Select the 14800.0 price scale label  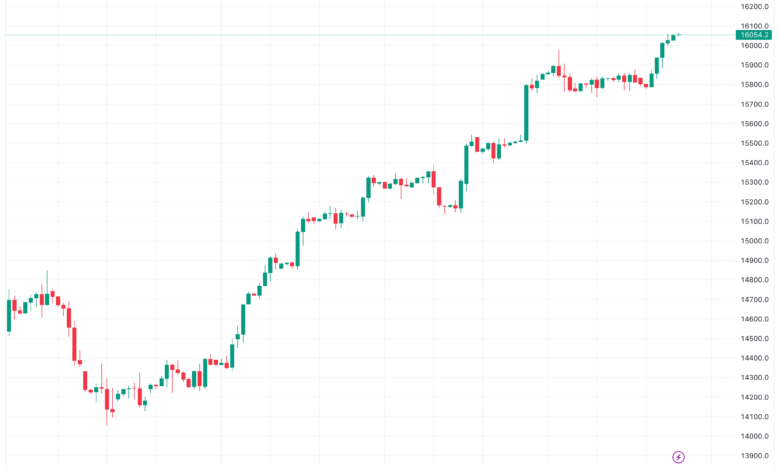click(x=755, y=279)
